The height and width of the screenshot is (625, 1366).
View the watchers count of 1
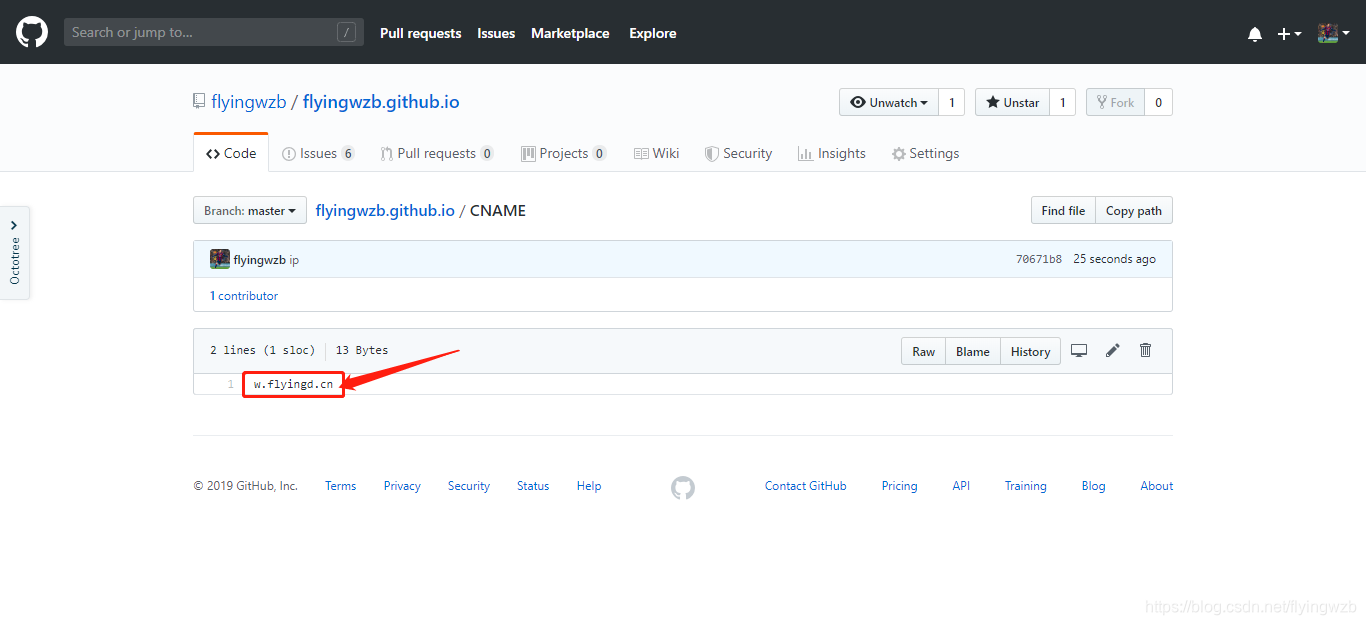click(x=952, y=102)
